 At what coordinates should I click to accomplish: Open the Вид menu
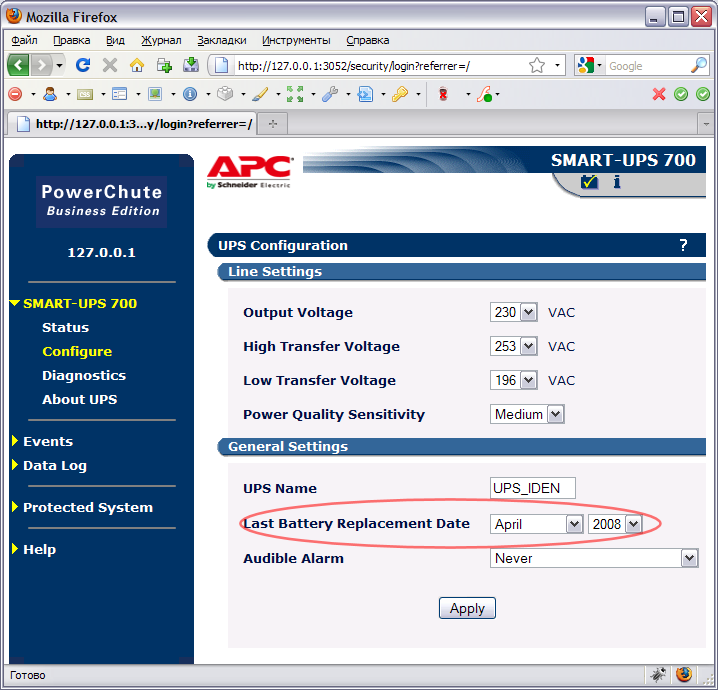115,40
